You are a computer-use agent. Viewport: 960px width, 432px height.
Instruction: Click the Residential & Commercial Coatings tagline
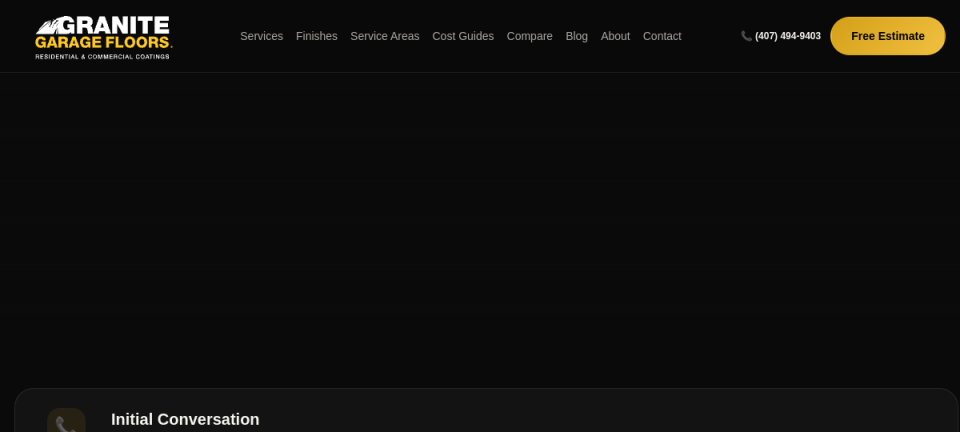pos(102,57)
